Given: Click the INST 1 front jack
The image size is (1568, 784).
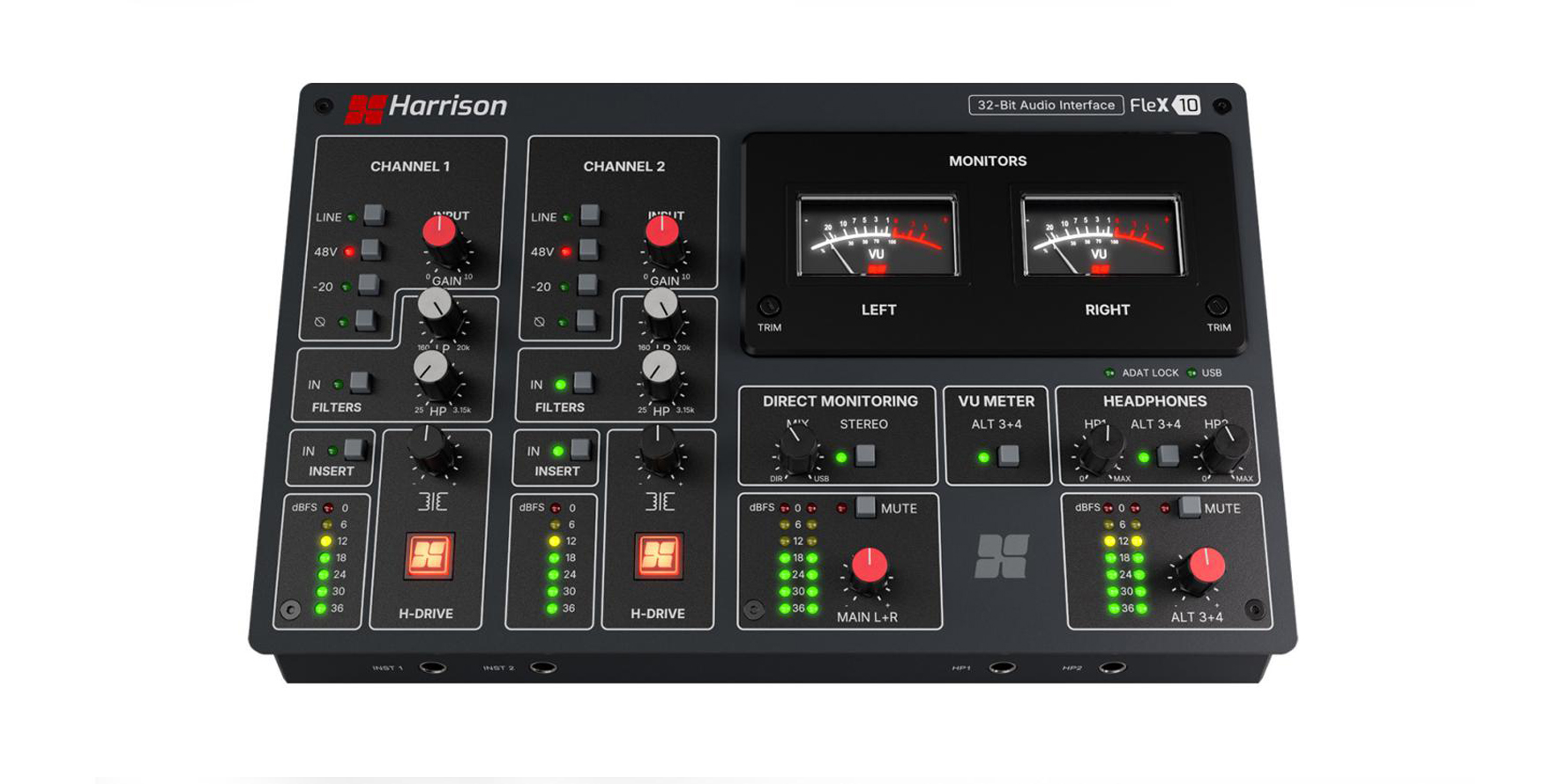Looking at the screenshot, I should click(x=432, y=668).
